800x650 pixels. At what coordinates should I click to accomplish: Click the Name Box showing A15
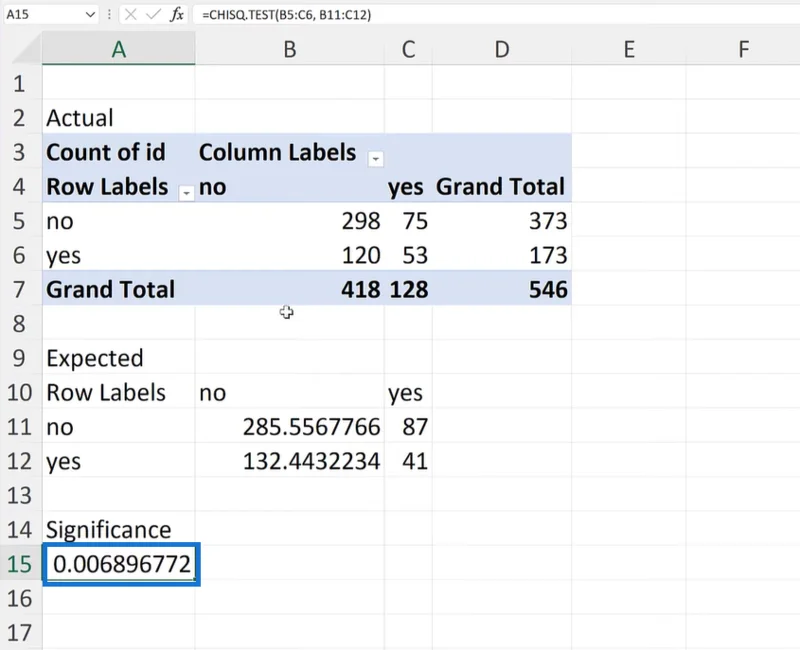pyautogui.click(x=43, y=14)
